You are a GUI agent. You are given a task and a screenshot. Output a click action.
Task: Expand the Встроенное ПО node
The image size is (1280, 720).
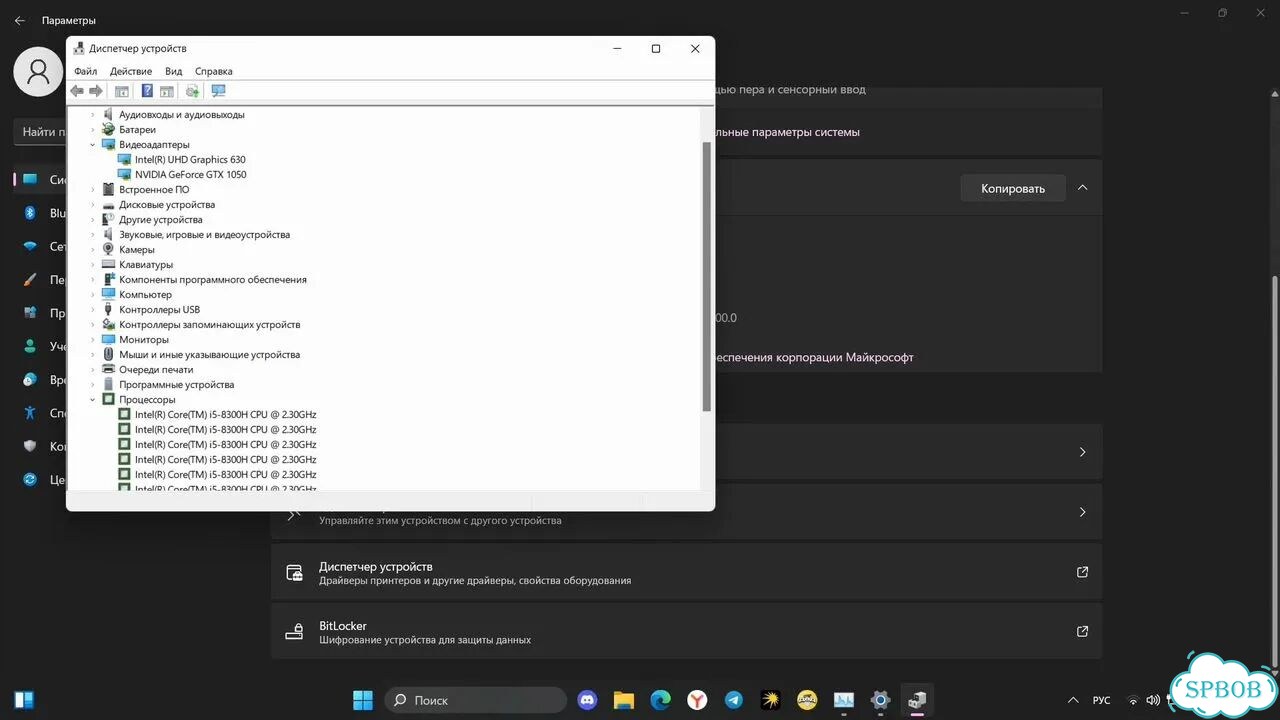click(x=93, y=189)
